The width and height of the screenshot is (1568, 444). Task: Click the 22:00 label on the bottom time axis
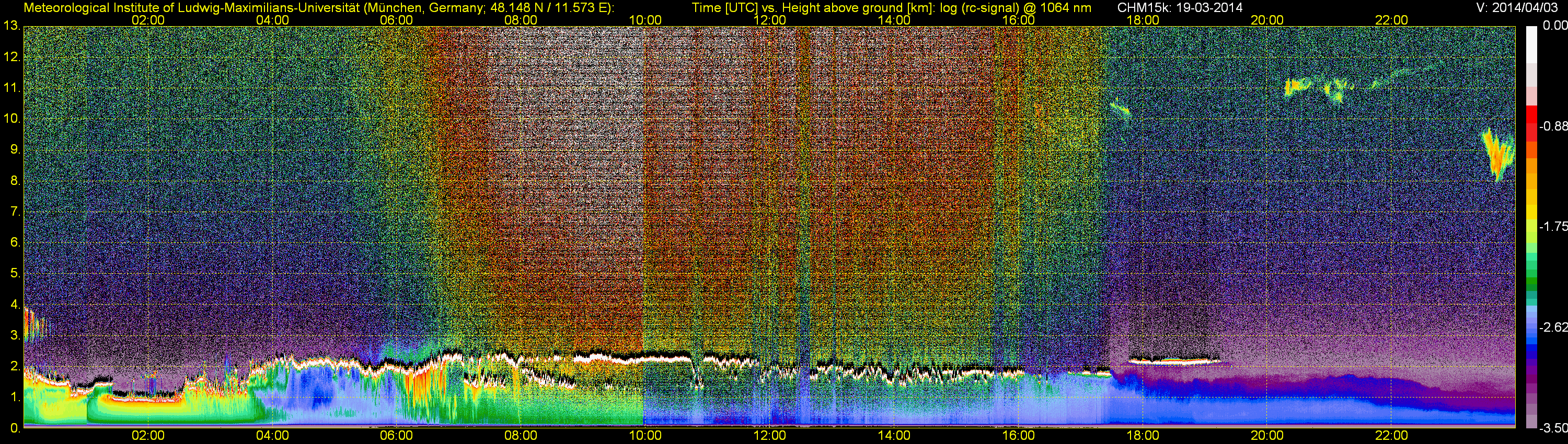pyautogui.click(x=1391, y=436)
